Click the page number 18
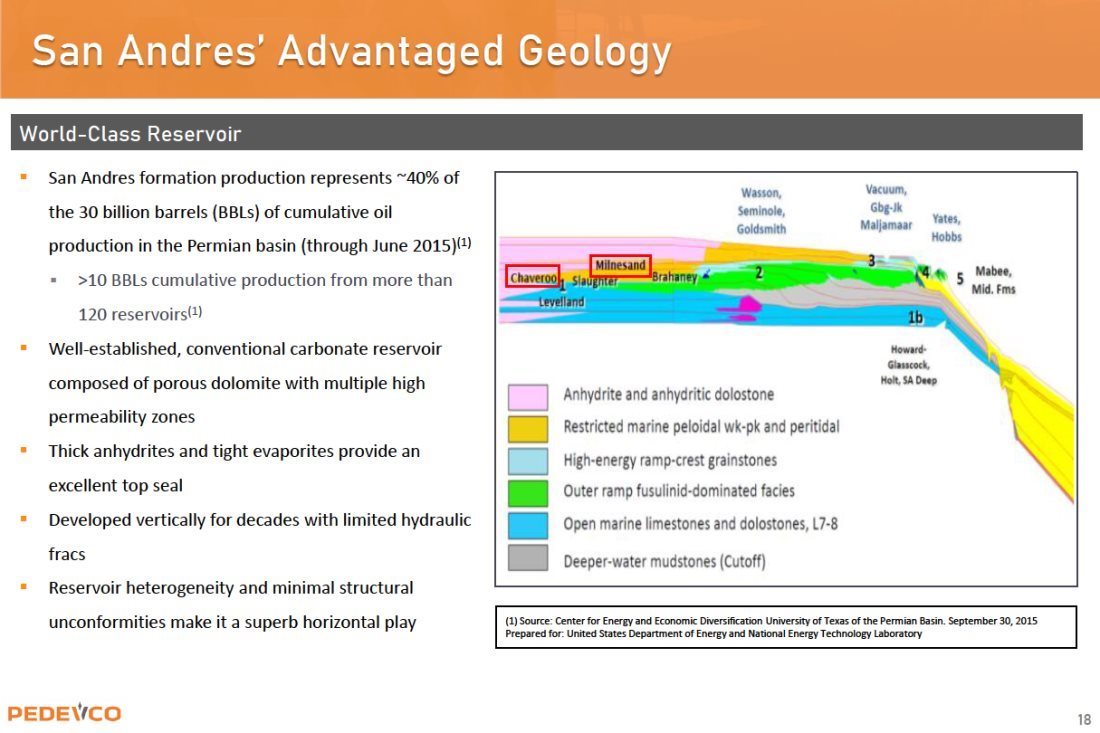 click(1084, 719)
